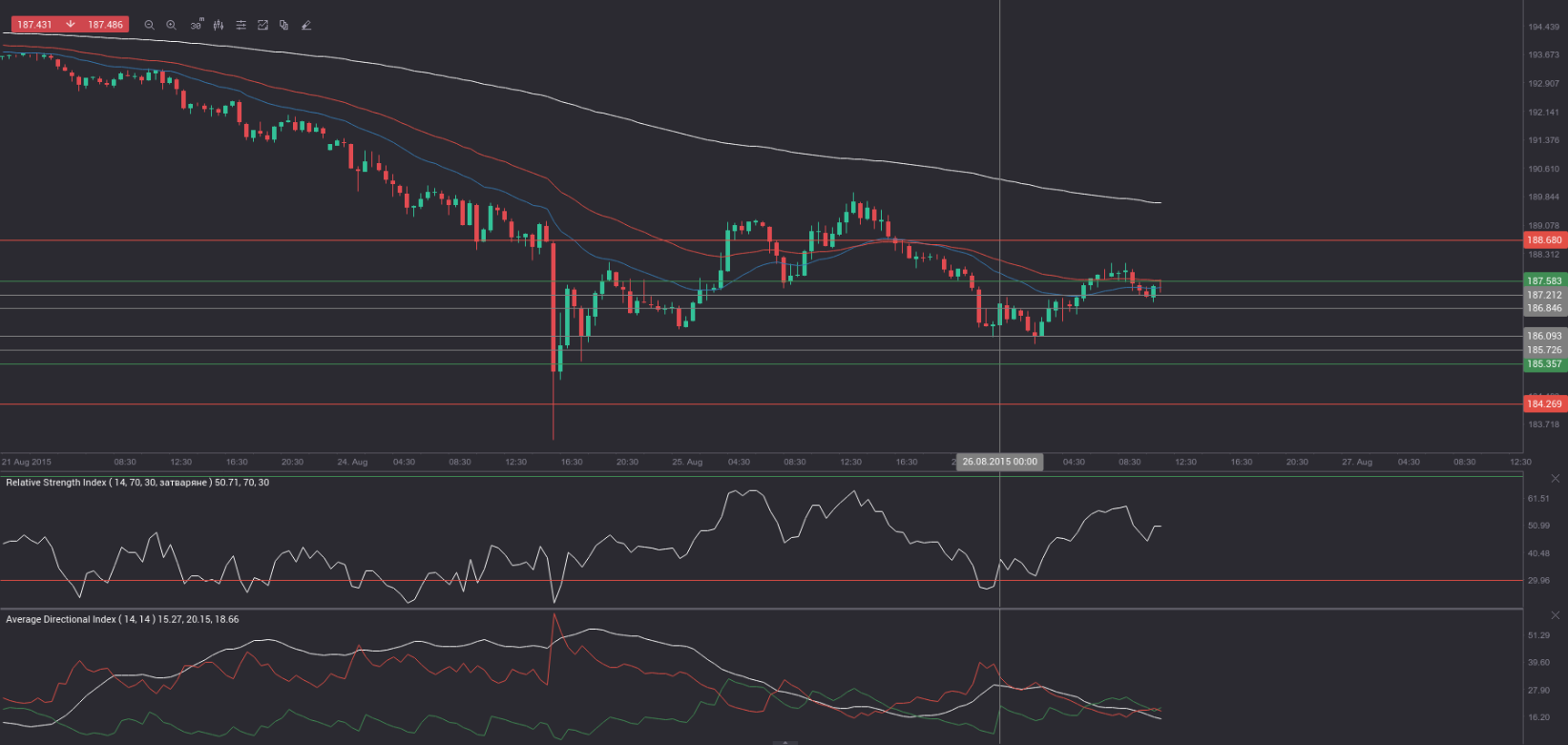Image resolution: width=1568 pixels, height=745 pixels.
Task: Open the candlestick chart type selector
Action: [x=219, y=25]
